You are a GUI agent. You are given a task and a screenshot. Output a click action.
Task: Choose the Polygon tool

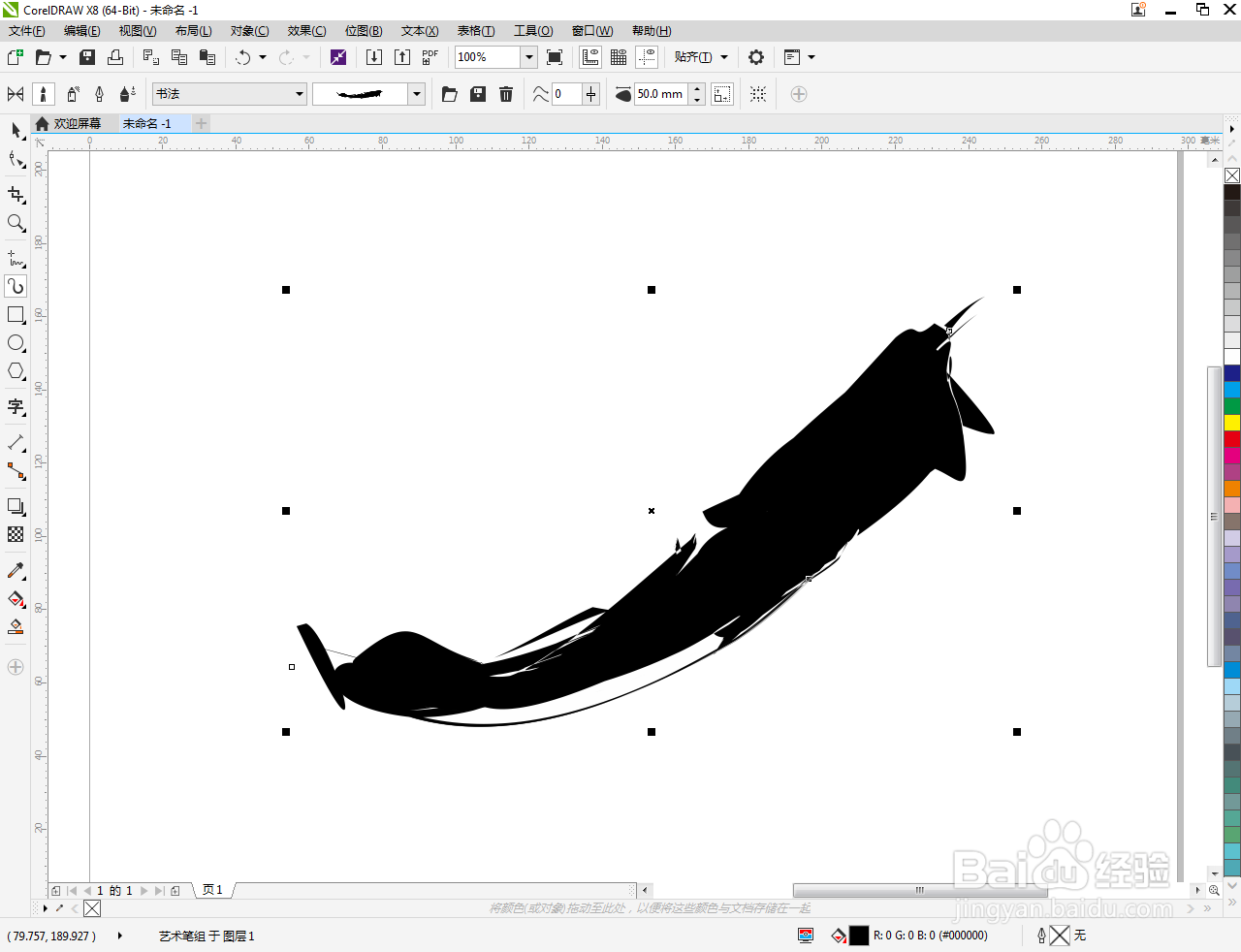pos(16,371)
